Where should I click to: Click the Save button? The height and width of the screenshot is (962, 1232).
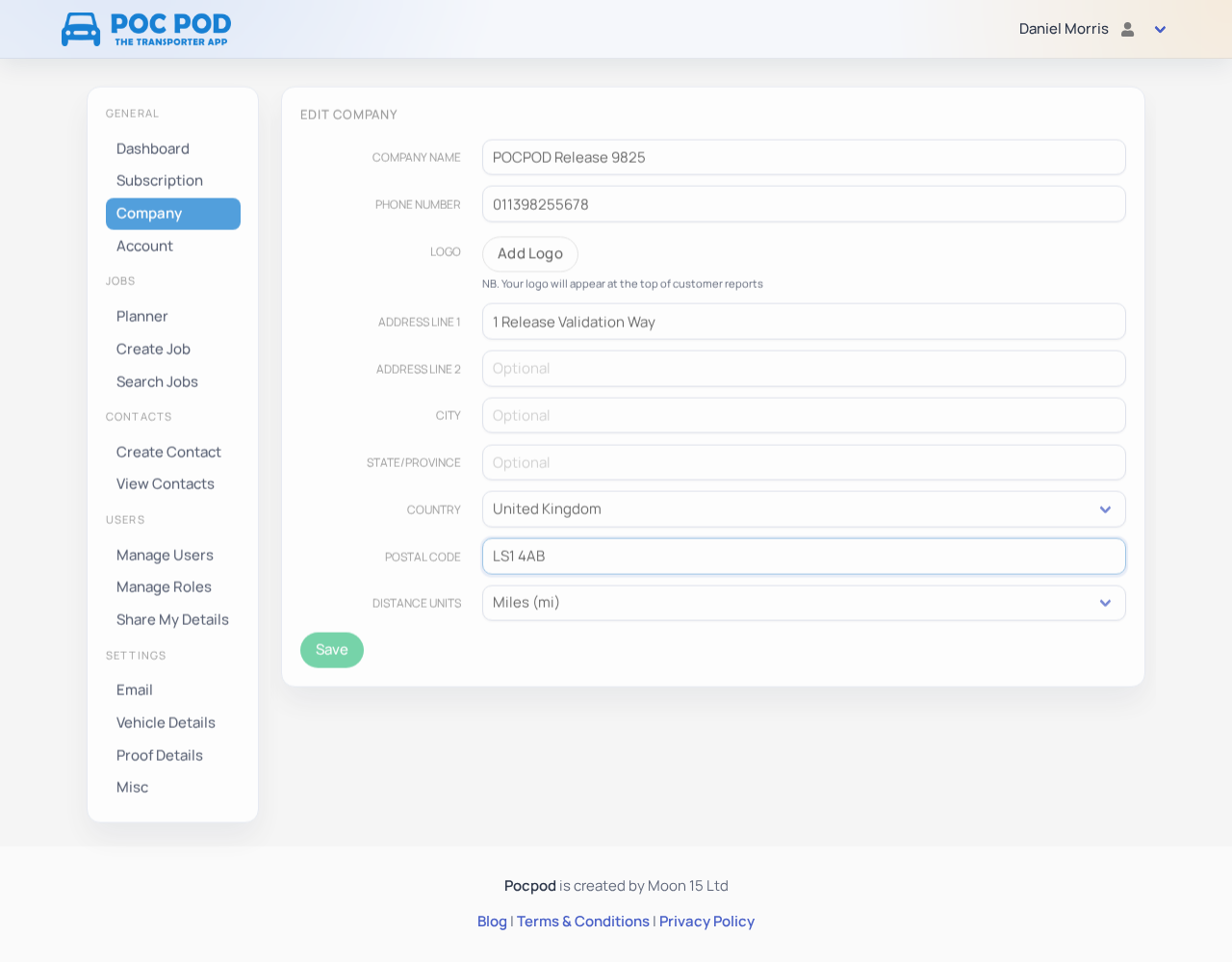pyautogui.click(x=332, y=650)
